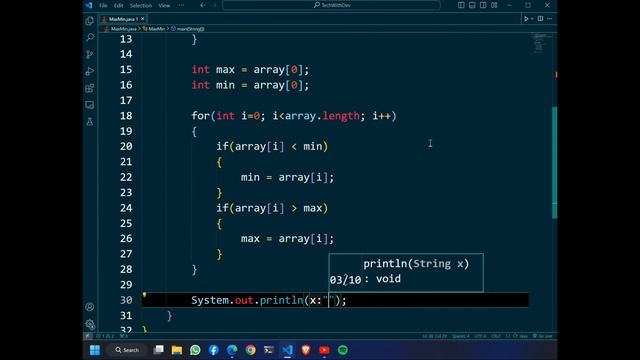This screenshot has width=640, height=360.
Task: Open Google Chrome from the taskbar
Action: click(x=251, y=350)
